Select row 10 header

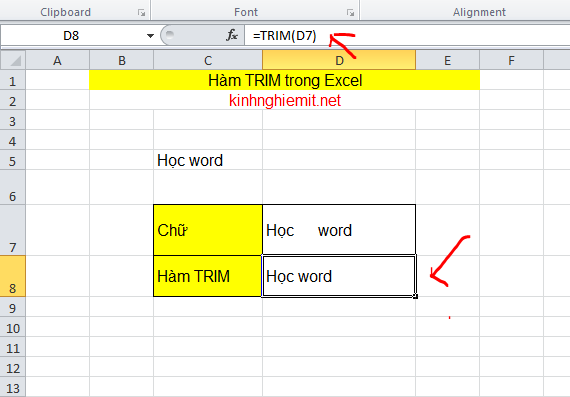point(13,327)
